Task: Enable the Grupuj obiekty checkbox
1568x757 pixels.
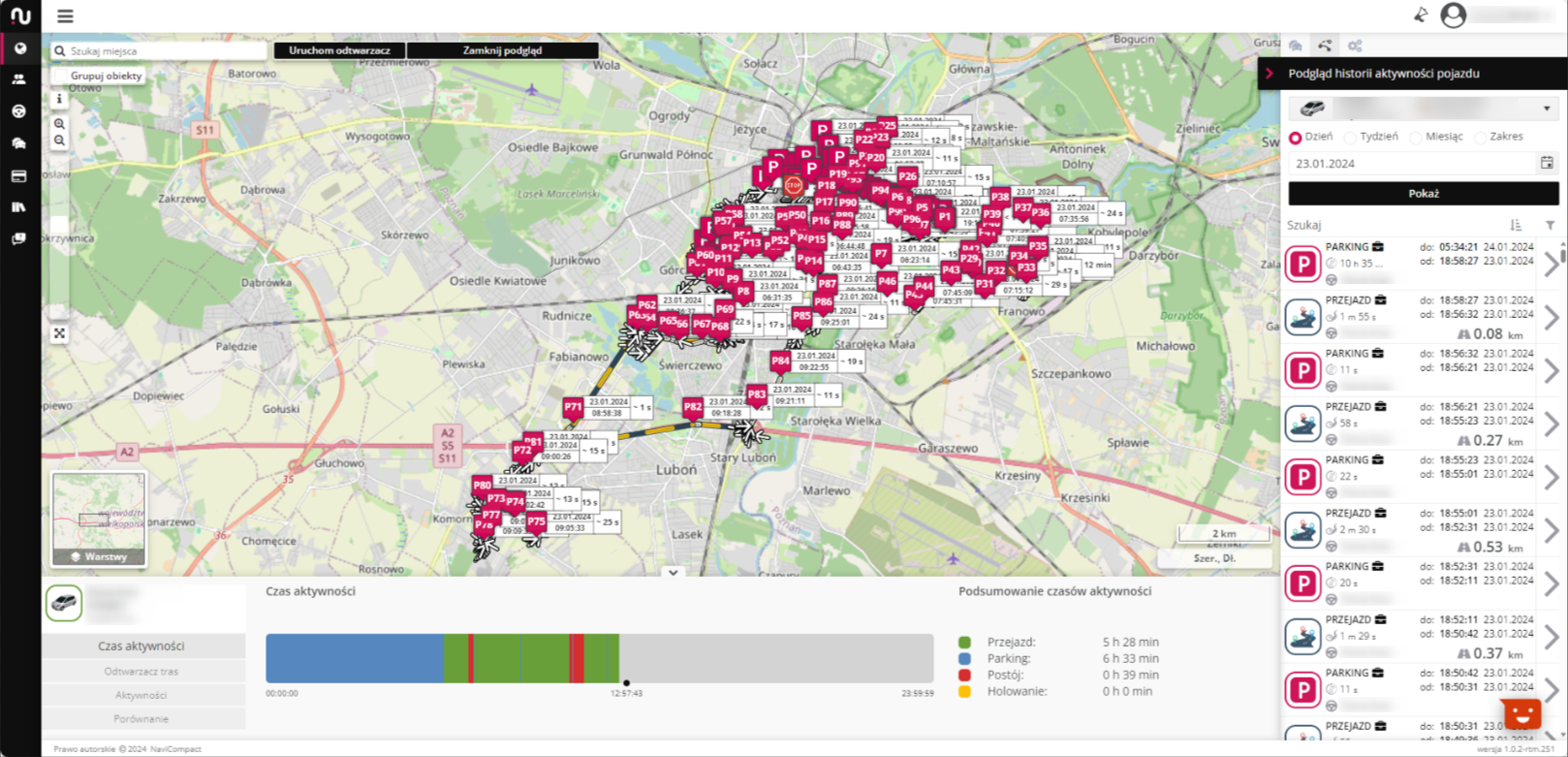Action: coord(62,76)
